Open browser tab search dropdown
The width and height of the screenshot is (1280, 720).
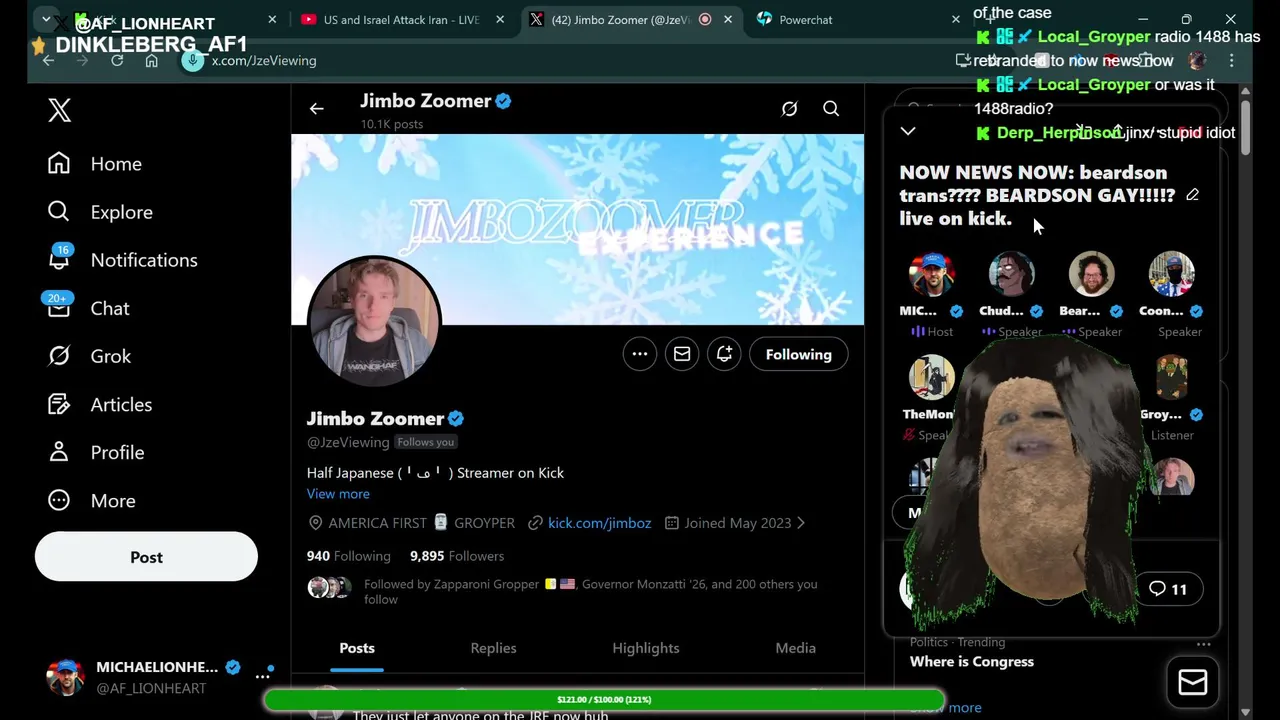(46, 20)
